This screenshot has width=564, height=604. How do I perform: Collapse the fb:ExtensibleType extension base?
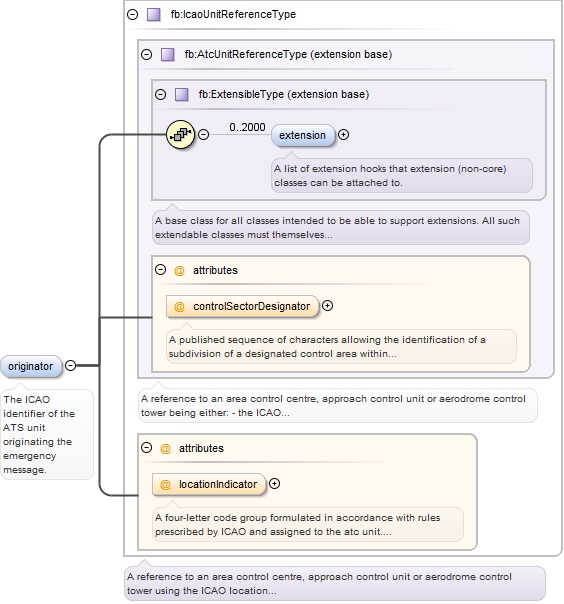point(160,94)
